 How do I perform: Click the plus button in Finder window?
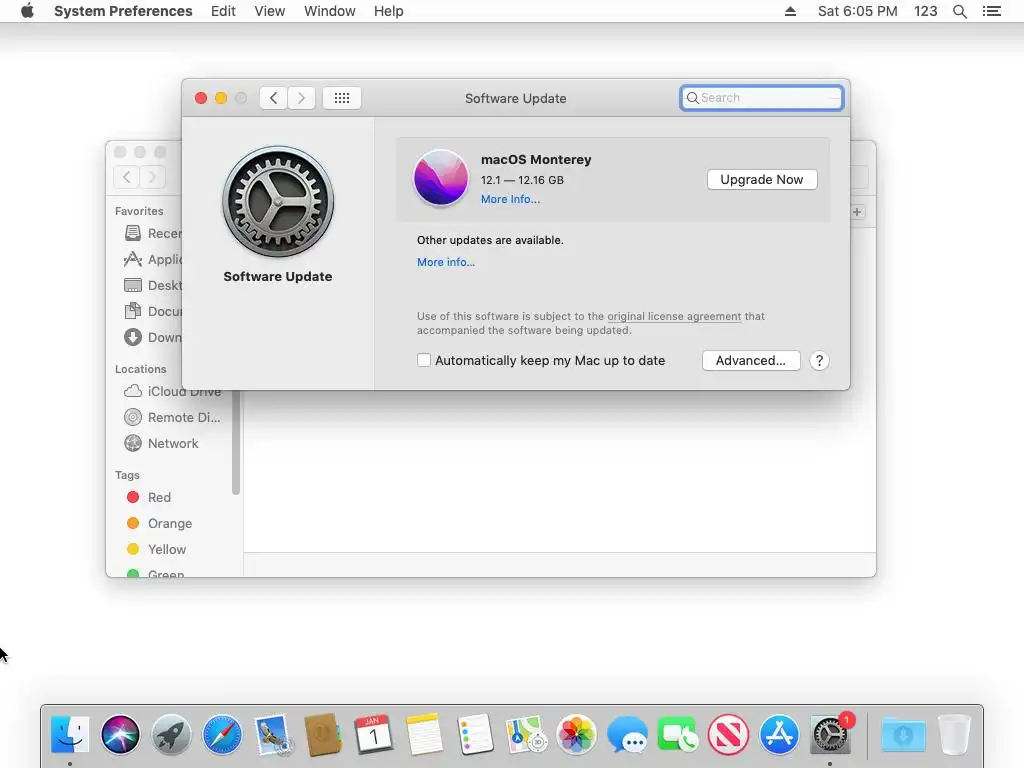coord(857,212)
